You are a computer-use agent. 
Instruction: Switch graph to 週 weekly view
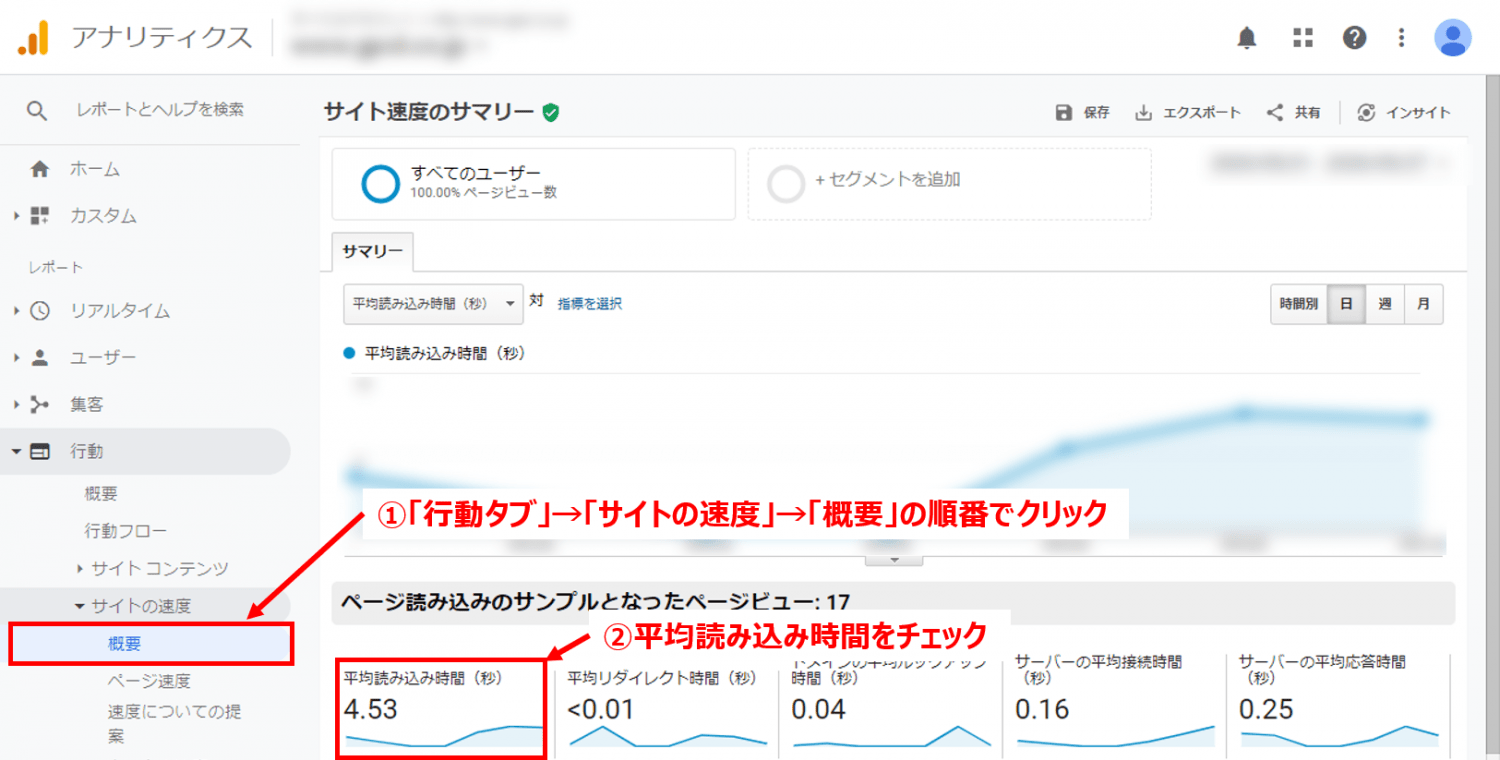(1384, 304)
